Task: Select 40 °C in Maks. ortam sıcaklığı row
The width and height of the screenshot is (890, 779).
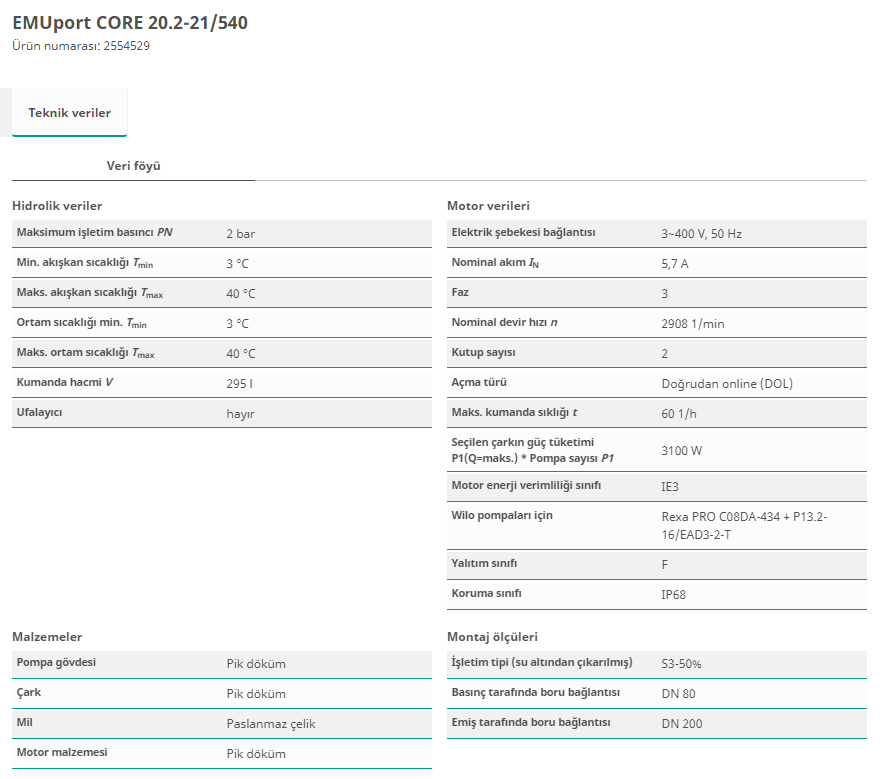Action: [241, 354]
